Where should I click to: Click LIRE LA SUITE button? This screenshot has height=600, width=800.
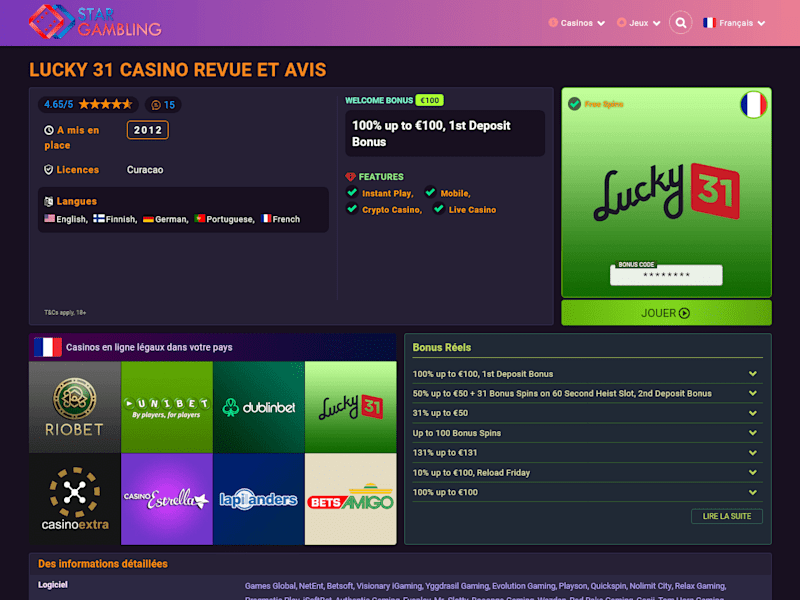(x=727, y=516)
